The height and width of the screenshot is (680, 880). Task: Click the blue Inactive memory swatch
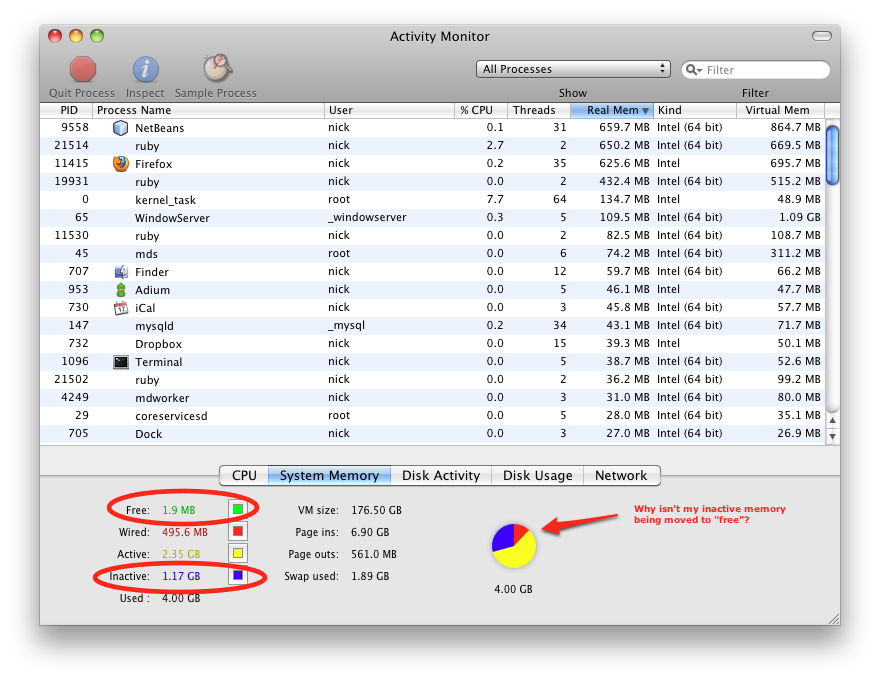tap(238, 576)
